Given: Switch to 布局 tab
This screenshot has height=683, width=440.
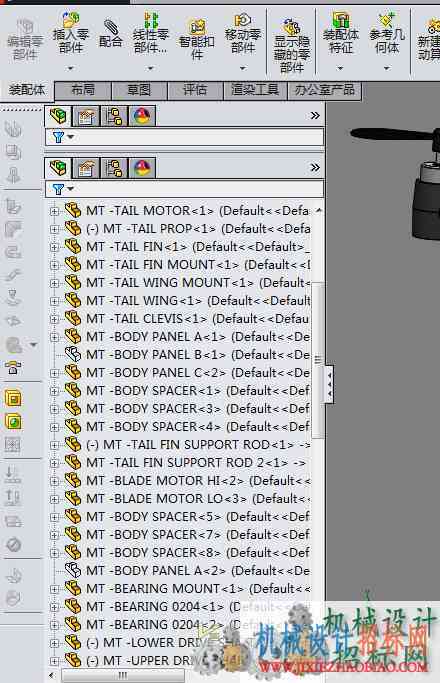Looking at the screenshot, I should (83, 90).
